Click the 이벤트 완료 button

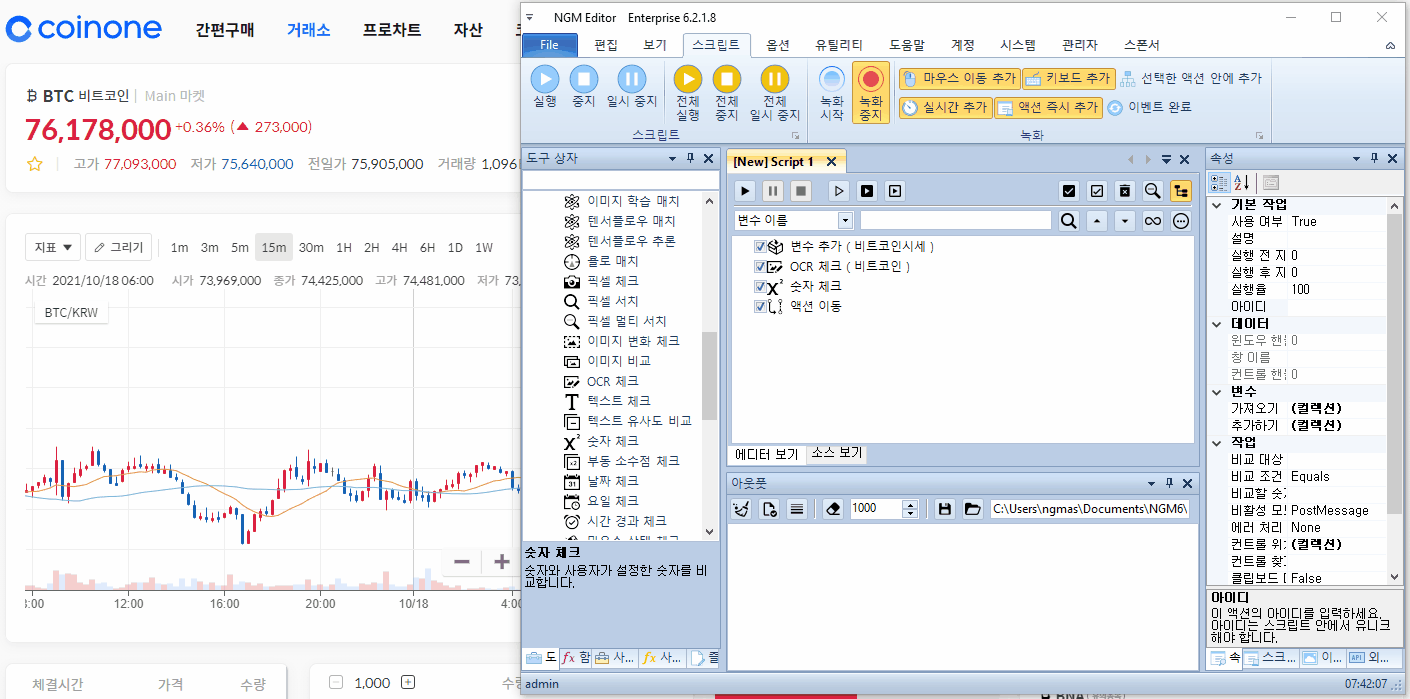pos(1149,107)
